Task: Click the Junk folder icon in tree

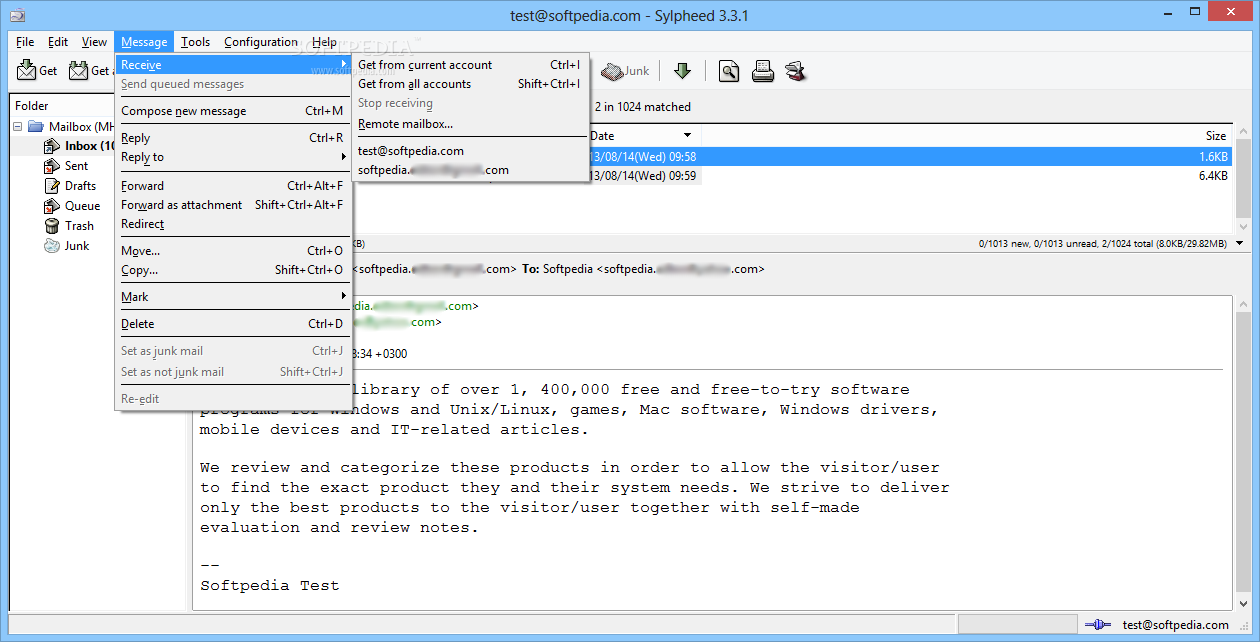Action: pos(52,246)
